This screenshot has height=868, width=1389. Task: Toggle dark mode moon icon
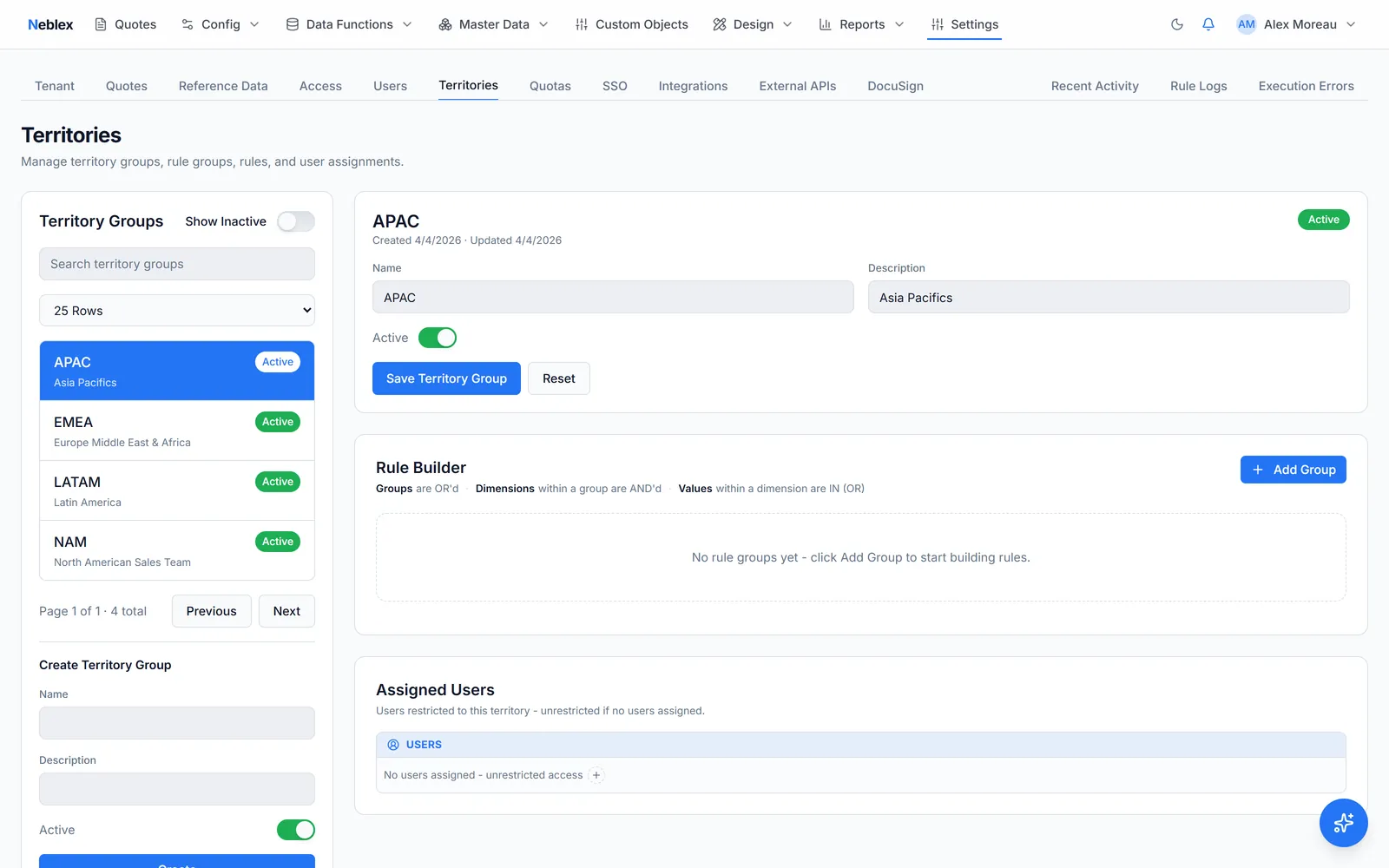click(1177, 24)
